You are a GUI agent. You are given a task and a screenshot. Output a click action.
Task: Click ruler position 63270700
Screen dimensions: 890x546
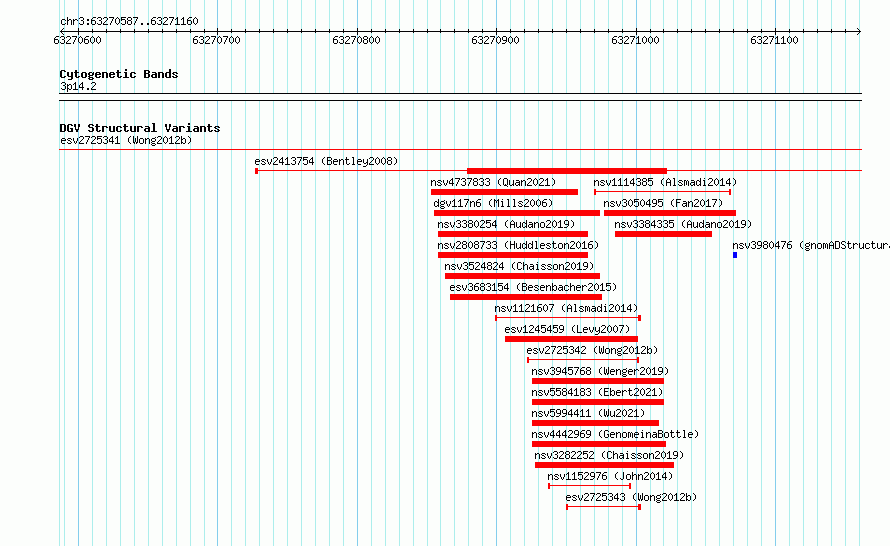pos(216,40)
